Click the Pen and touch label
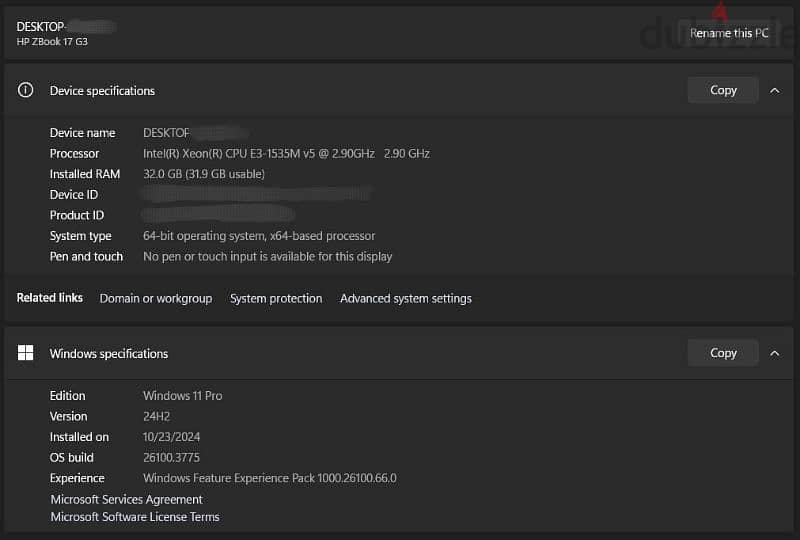The height and width of the screenshot is (540, 800). [x=86, y=256]
